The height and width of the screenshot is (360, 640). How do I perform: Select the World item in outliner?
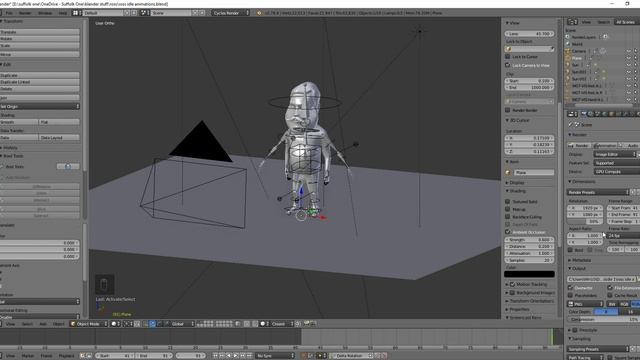(x=577, y=44)
